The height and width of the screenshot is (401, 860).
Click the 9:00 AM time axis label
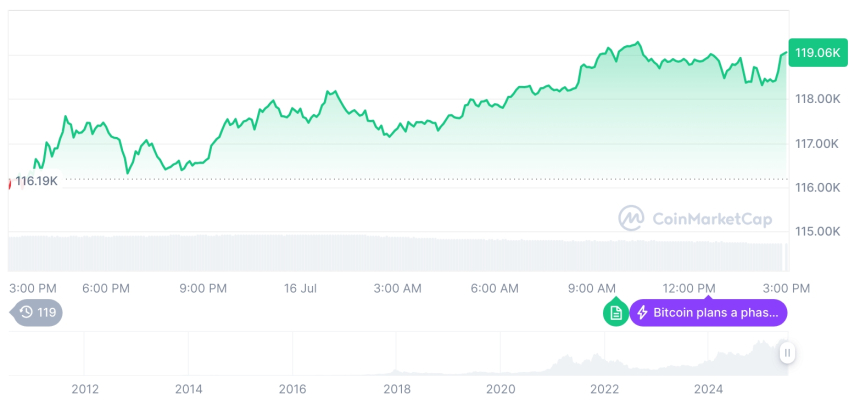[592, 288]
